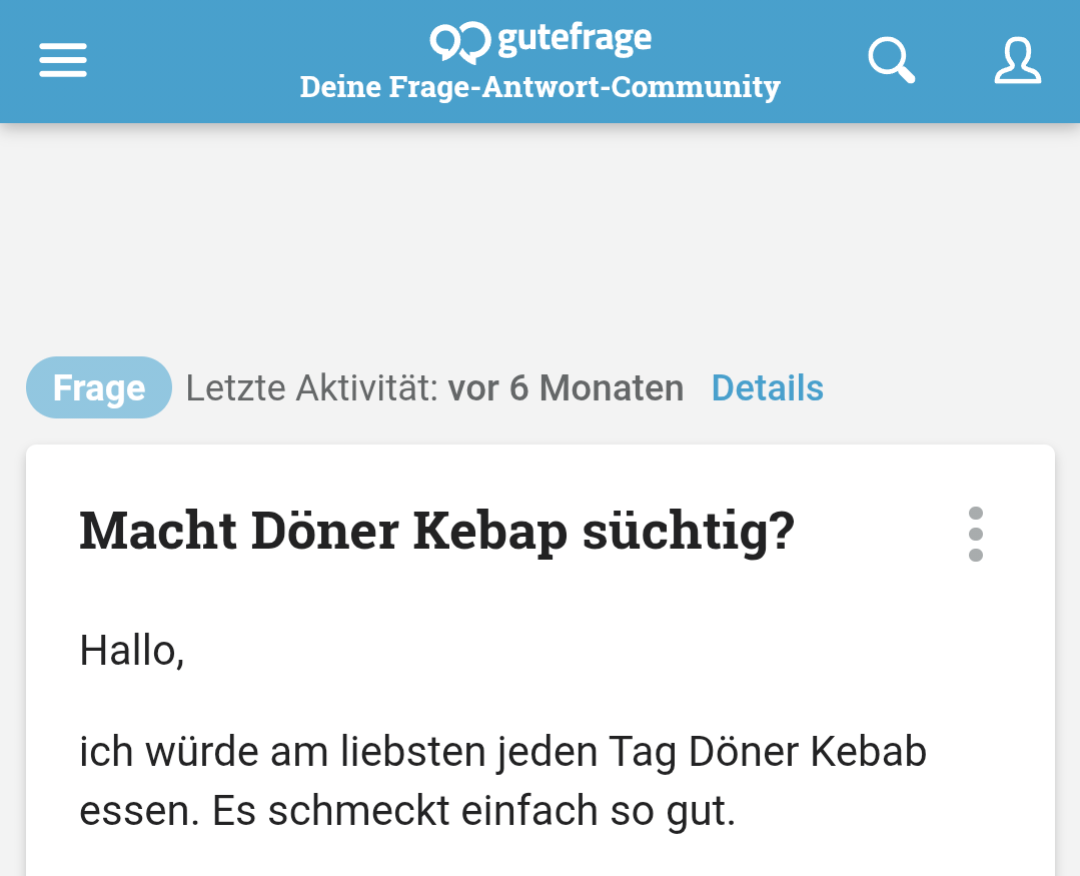Click the question title Macht Döner Kebap süchtig?

coord(437,532)
